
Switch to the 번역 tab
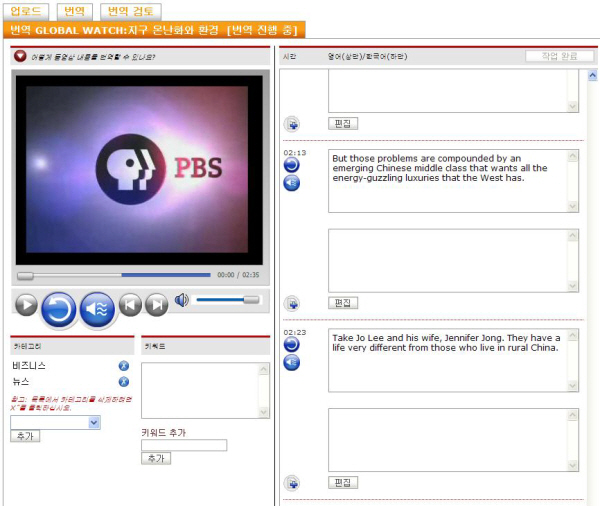(x=74, y=11)
